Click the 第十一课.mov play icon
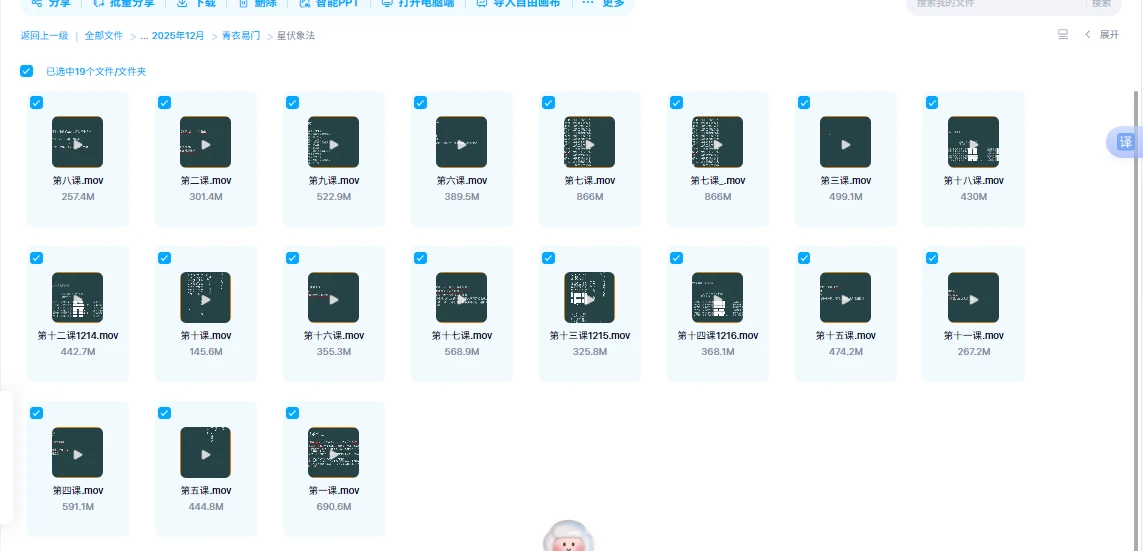 coord(973,297)
